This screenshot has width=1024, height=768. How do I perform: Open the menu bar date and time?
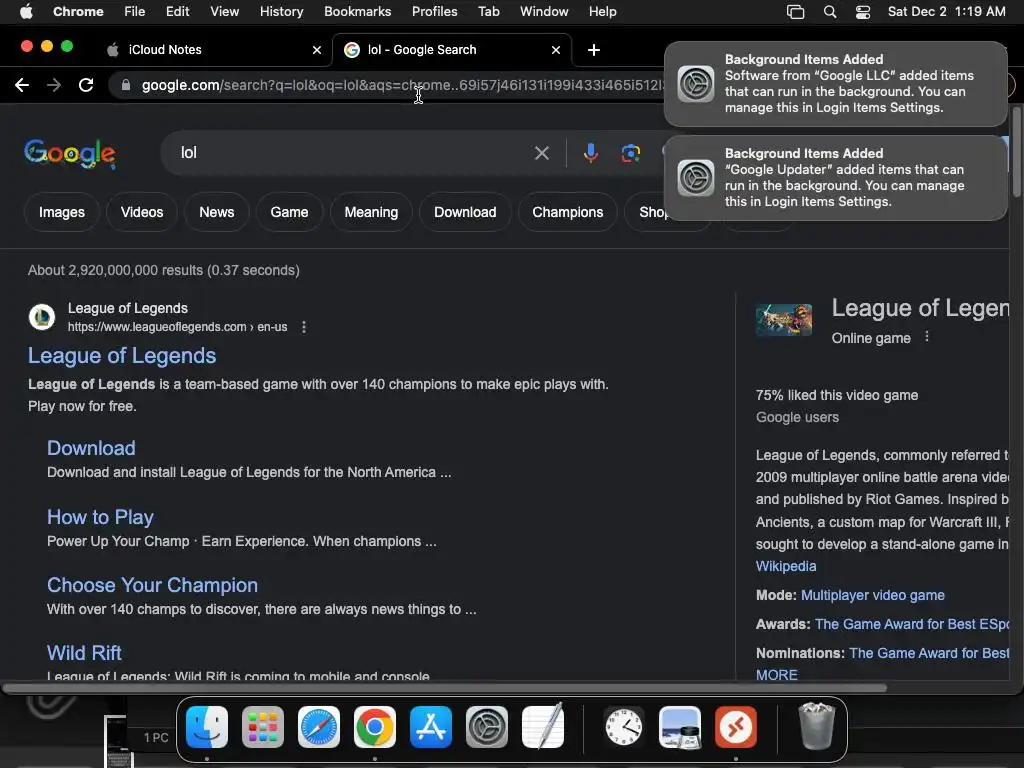(x=946, y=12)
